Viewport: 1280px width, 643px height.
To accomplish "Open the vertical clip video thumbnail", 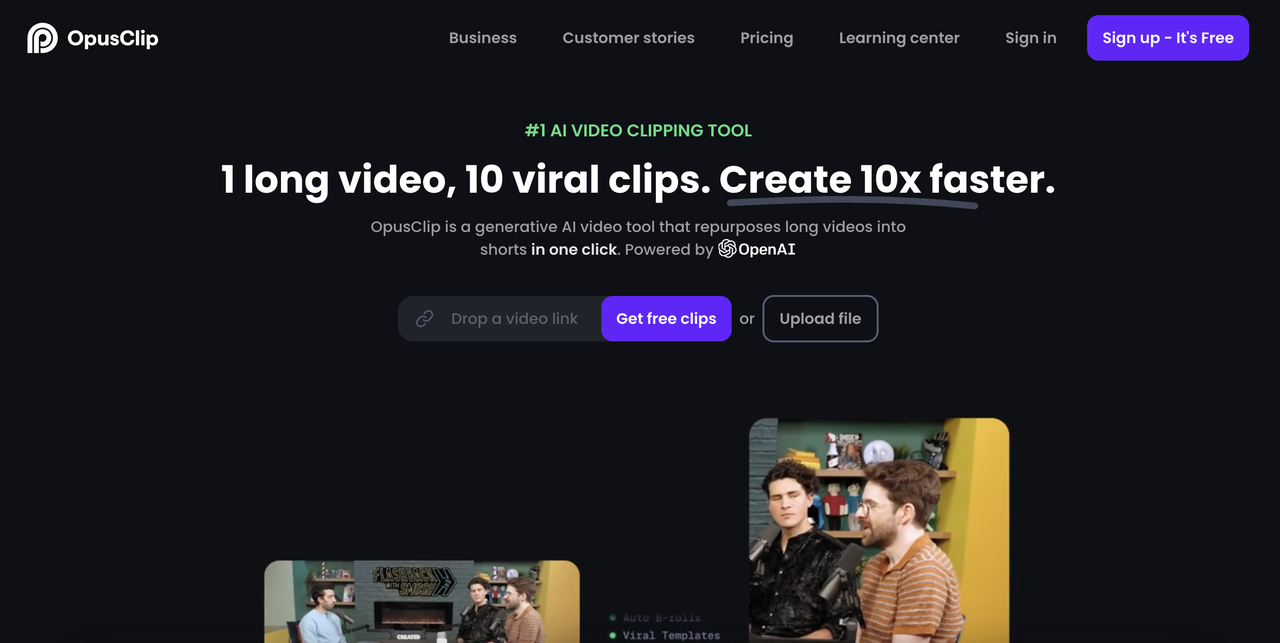I will (x=879, y=530).
